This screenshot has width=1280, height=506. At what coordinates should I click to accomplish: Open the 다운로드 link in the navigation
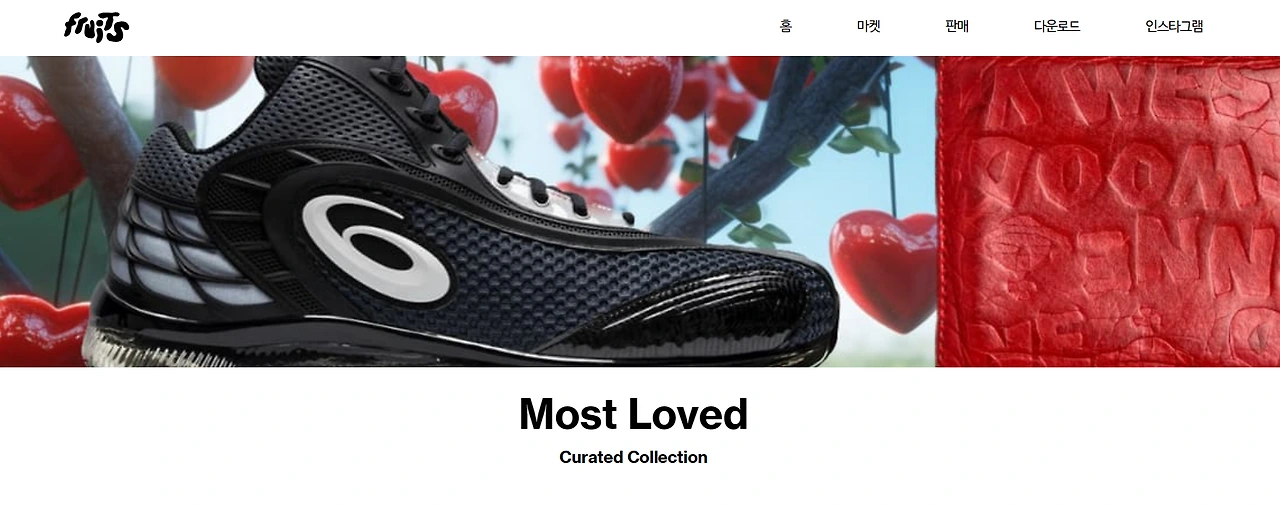[x=1057, y=27]
